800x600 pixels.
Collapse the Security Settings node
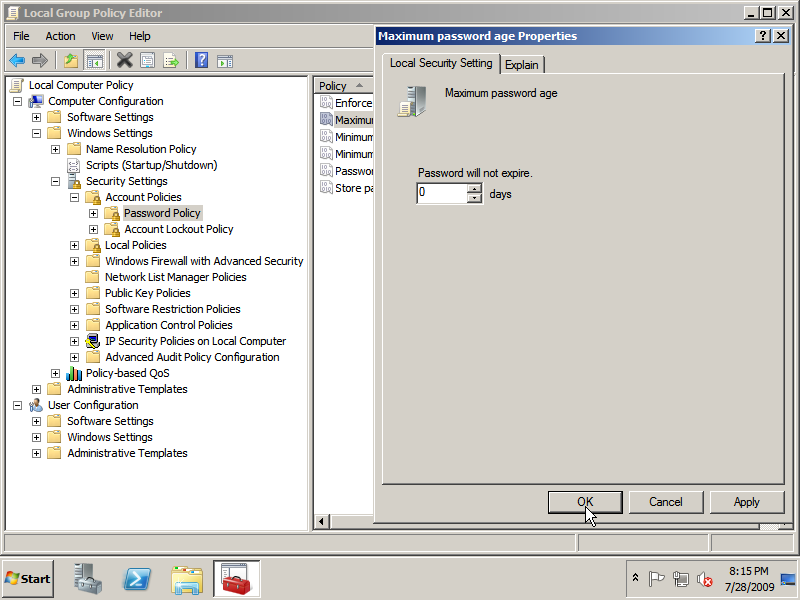pos(56,182)
